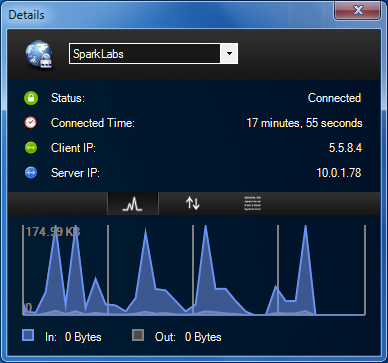The width and height of the screenshot is (388, 363).
Task: Click the Connected status value
Action: pos(334,98)
